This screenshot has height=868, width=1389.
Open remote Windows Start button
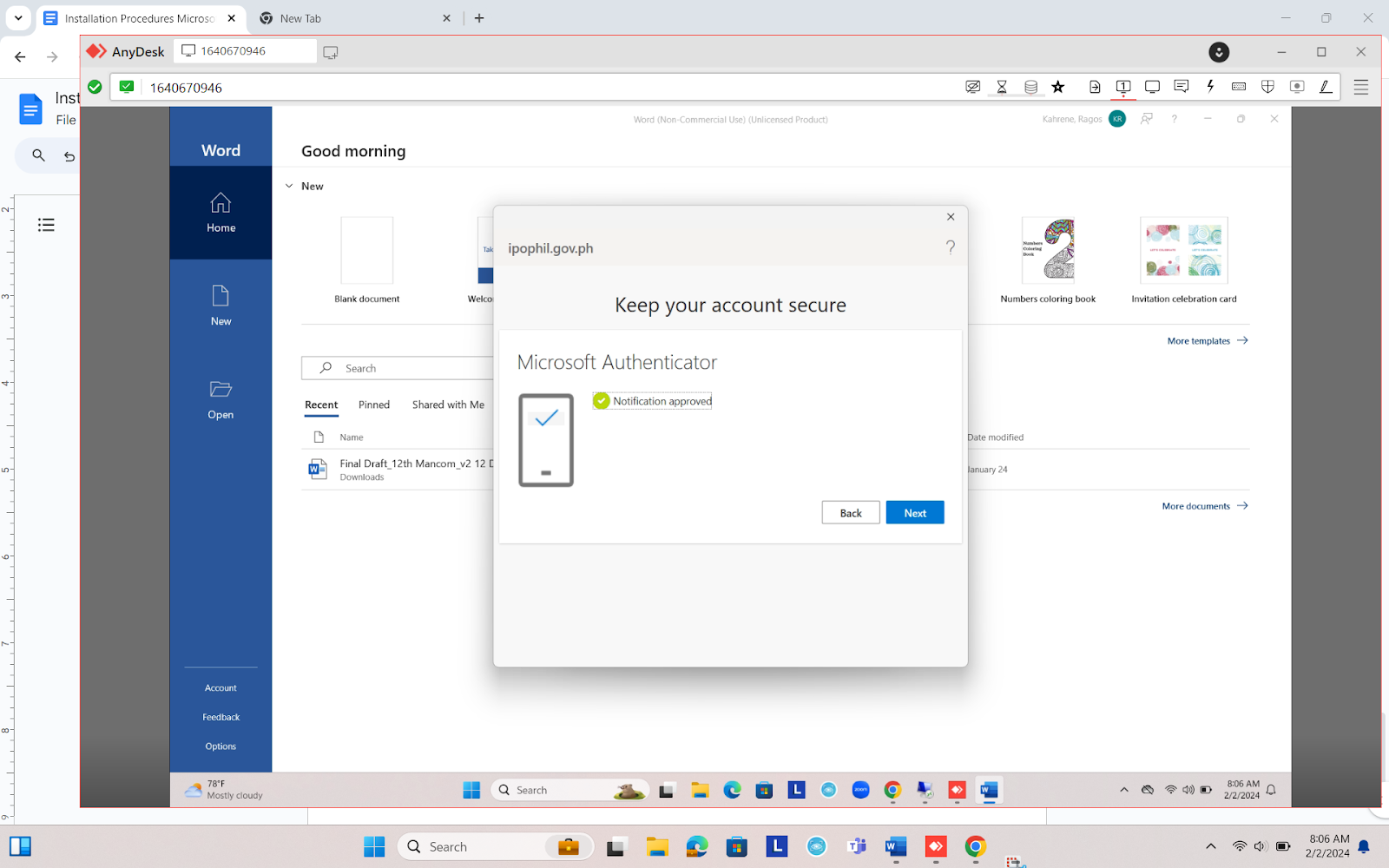pyautogui.click(x=471, y=790)
